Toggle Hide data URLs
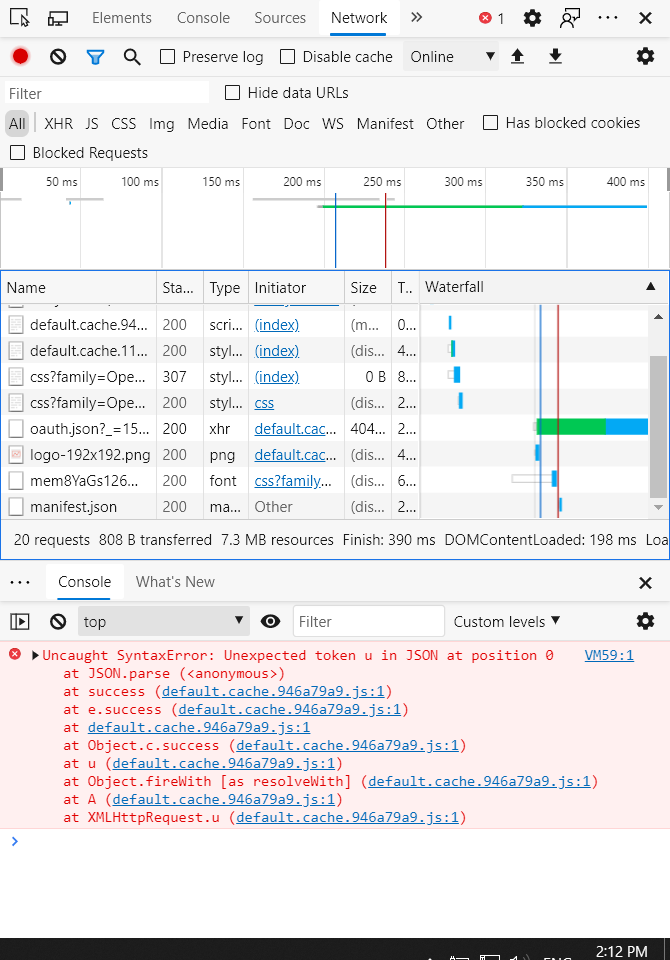Screen dimensions: 670x960 point(231,92)
